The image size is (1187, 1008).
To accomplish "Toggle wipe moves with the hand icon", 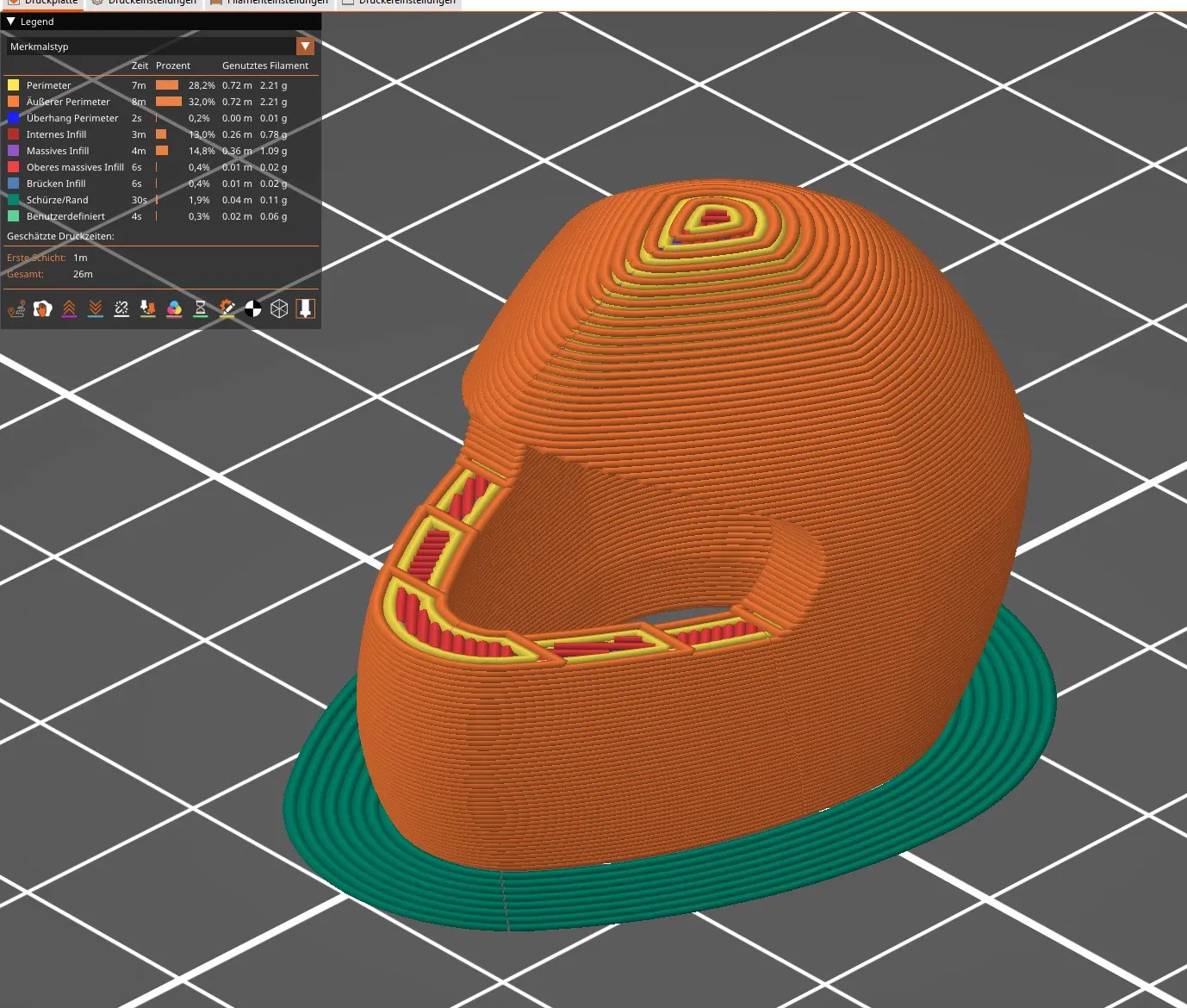I will point(42,308).
